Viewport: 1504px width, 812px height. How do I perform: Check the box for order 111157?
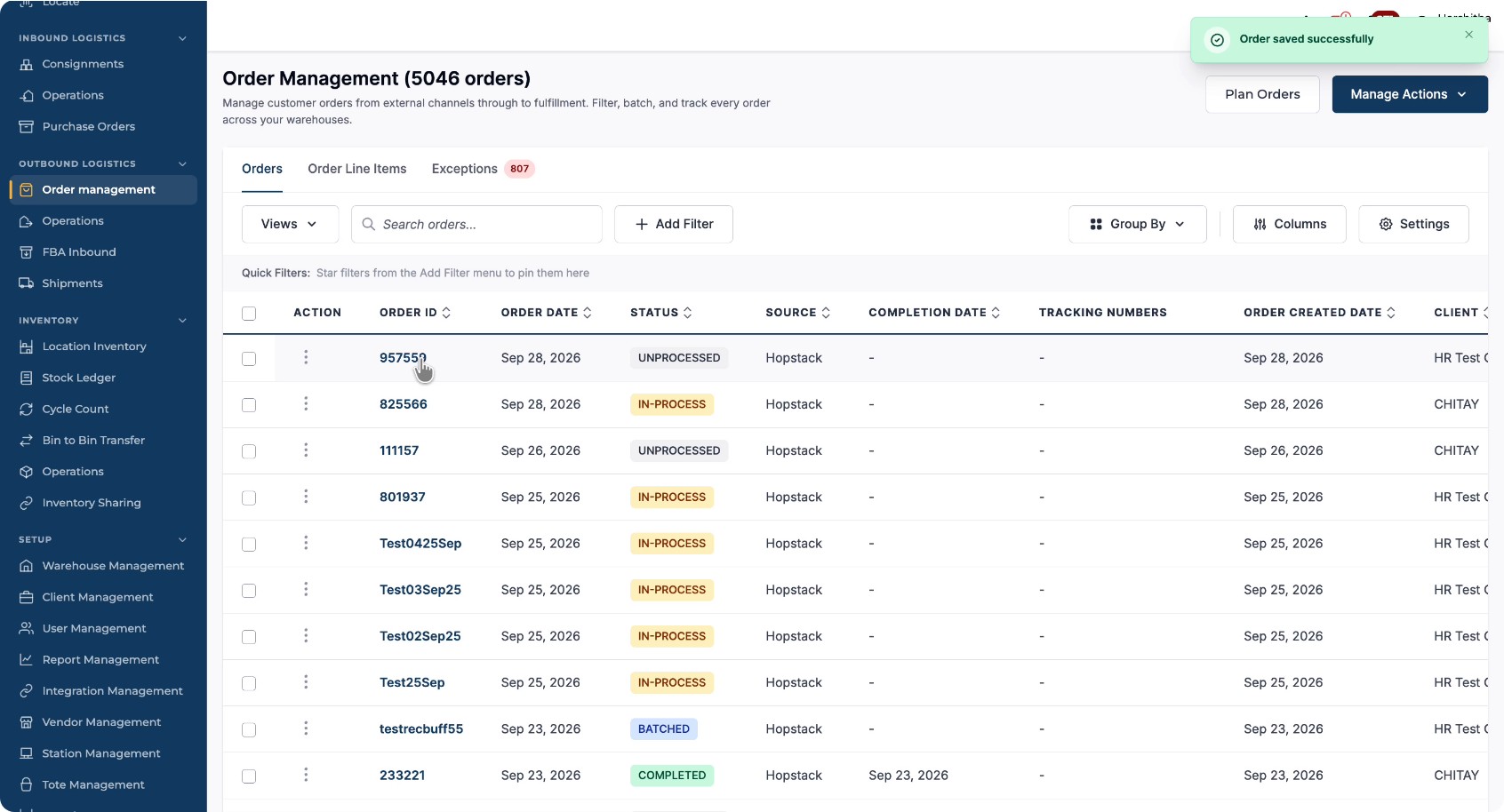tap(249, 451)
